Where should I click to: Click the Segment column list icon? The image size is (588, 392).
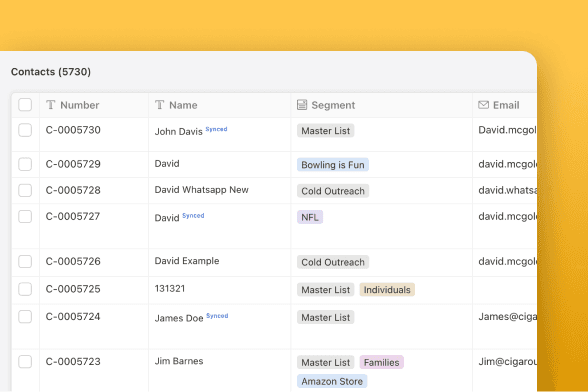coord(302,105)
